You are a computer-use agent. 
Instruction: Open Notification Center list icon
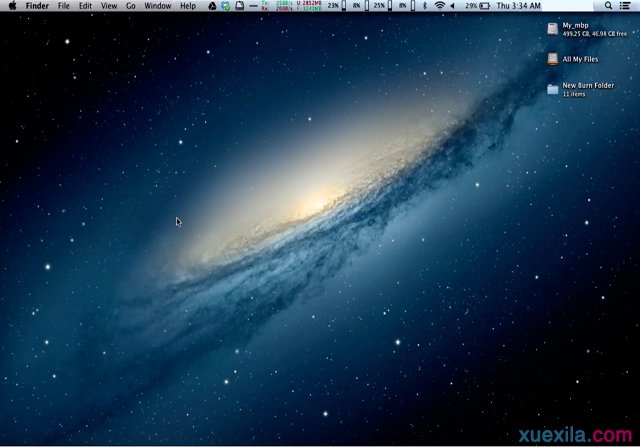[625, 6]
